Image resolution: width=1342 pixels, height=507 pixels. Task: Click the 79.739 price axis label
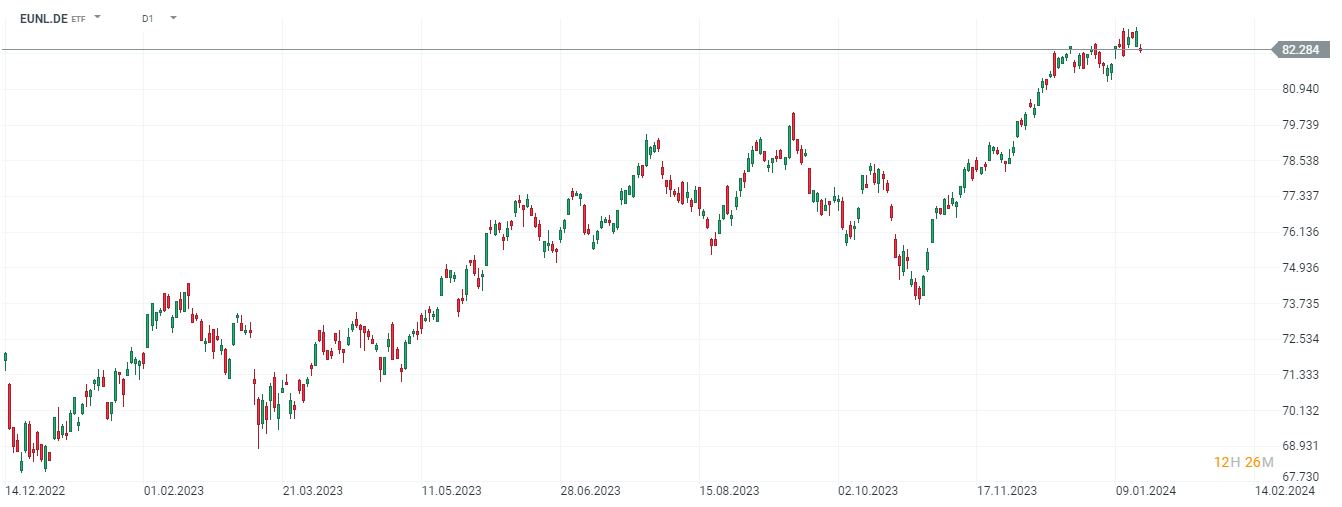click(1300, 125)
